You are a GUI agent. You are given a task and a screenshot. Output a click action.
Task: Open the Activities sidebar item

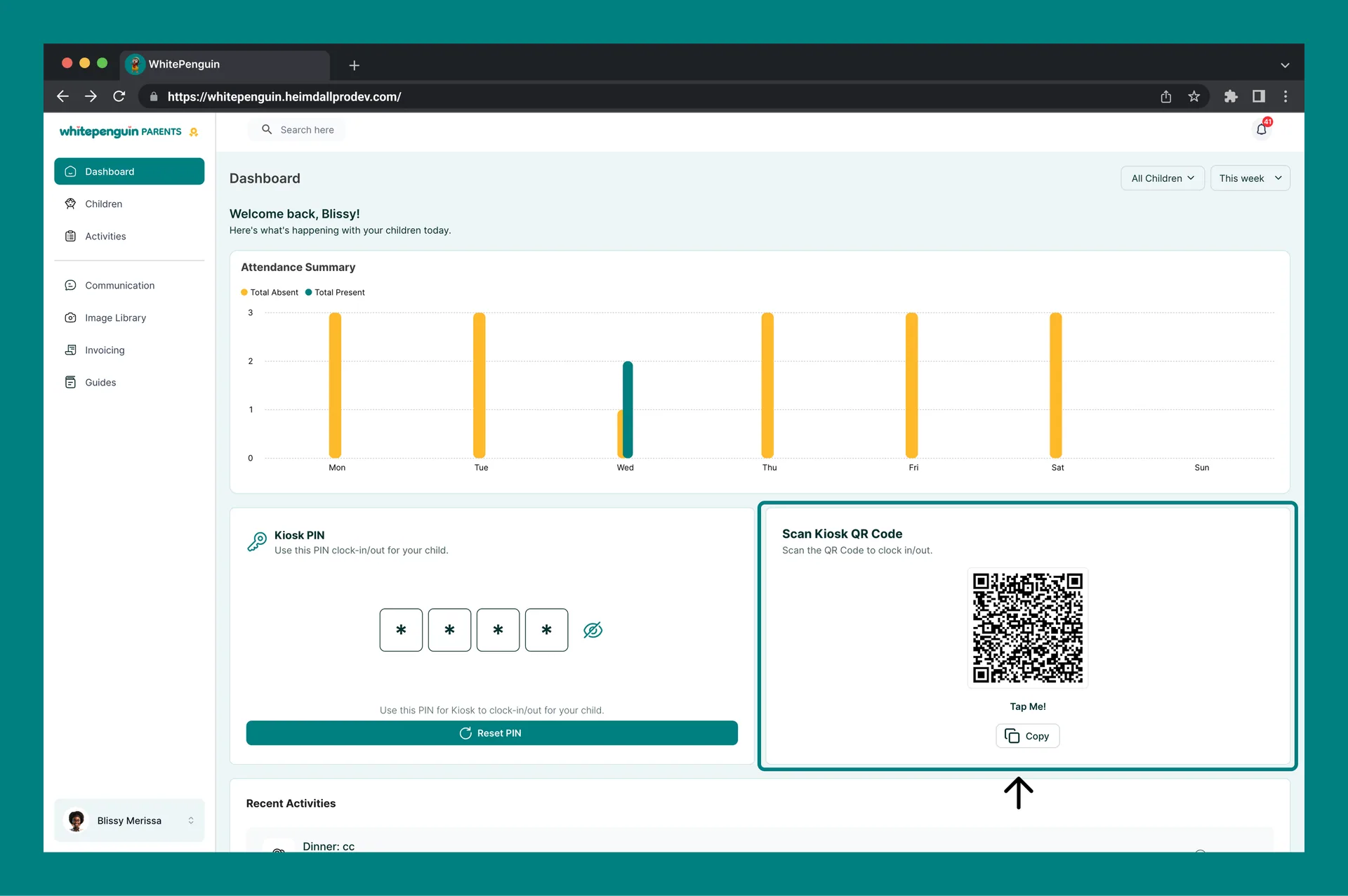(129, 236)
